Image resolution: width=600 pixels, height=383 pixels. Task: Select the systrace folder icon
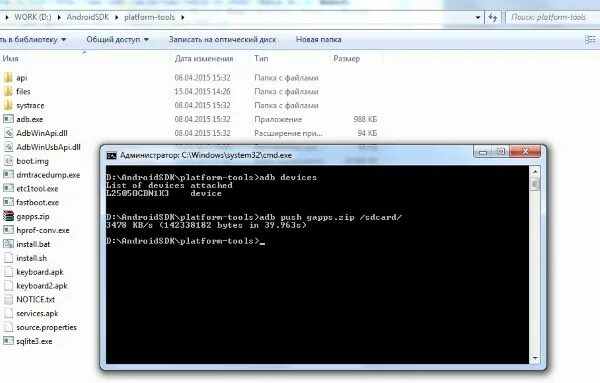pyautogui.click(x=8, y=105)
